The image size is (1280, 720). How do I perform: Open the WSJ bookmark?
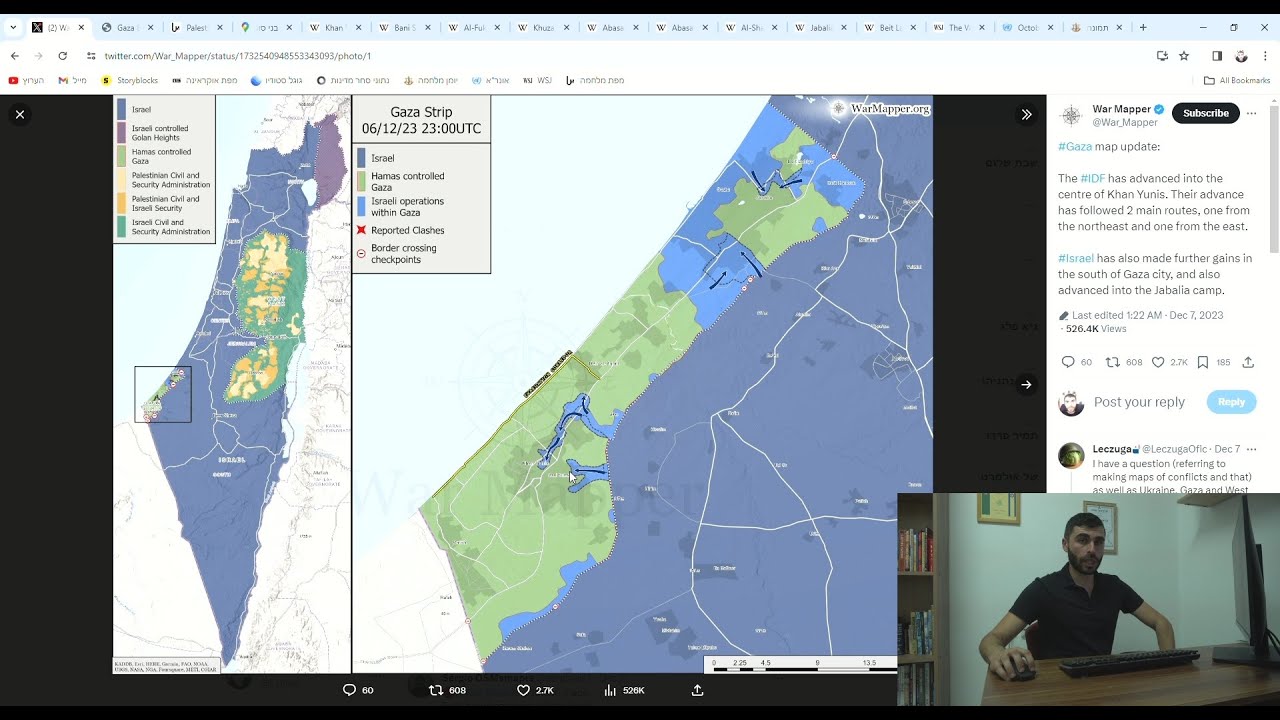pos(538,80)
